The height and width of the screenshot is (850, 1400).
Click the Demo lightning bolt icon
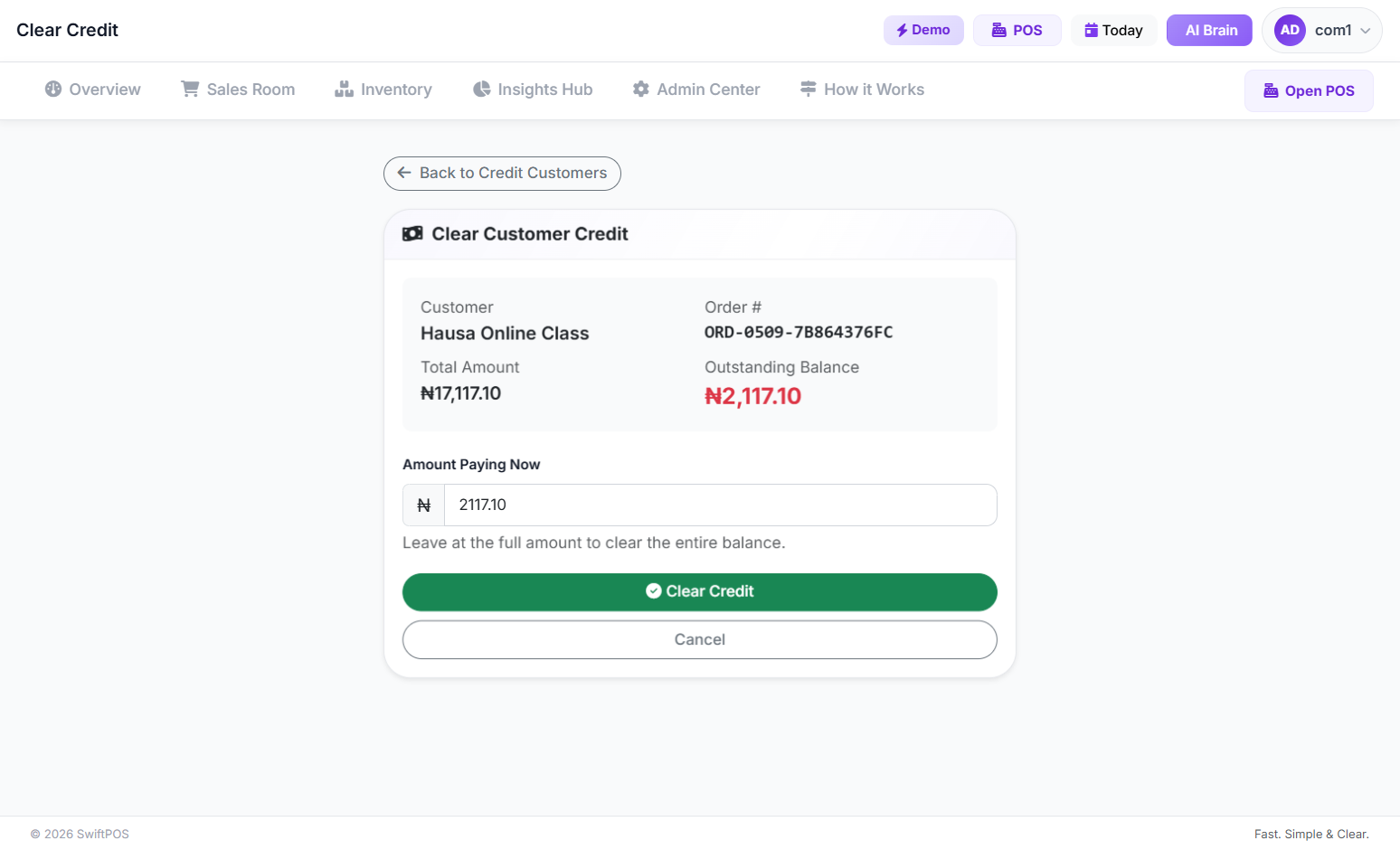click(x=902, y=30)
